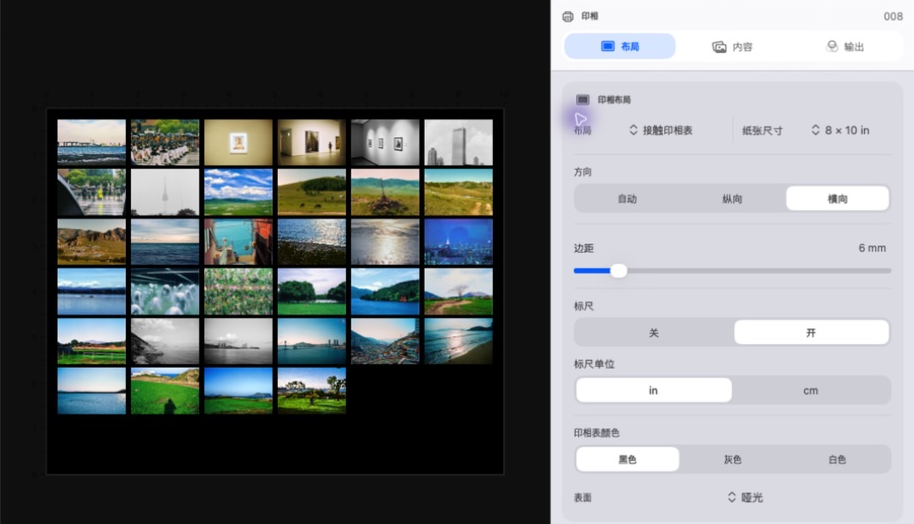Click the 边距 margin slider handle
Viewport: 914px width, 524px height.
coord(618,270)
